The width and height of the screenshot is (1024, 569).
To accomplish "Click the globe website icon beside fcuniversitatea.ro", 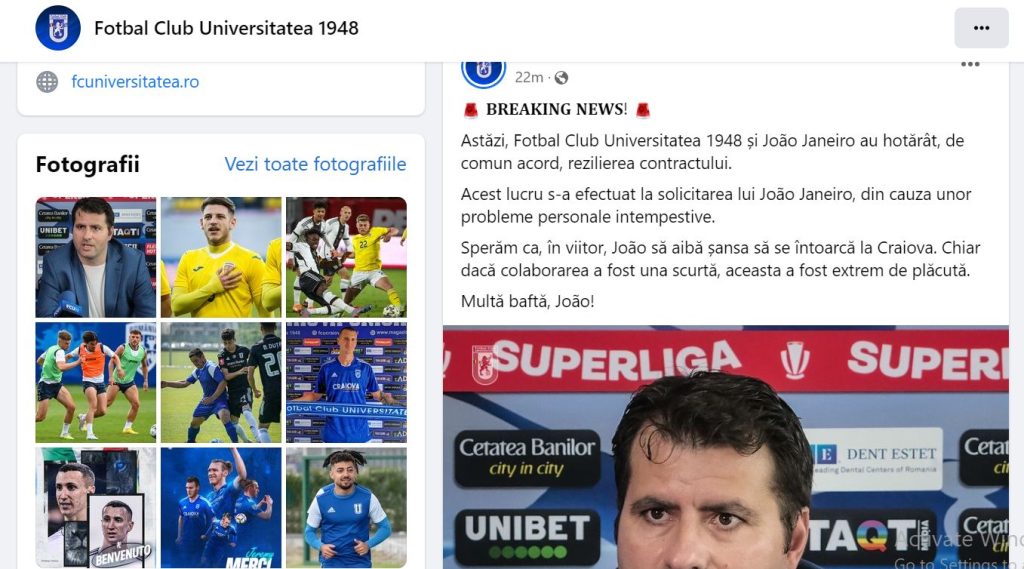I will (x=47, y=82).
